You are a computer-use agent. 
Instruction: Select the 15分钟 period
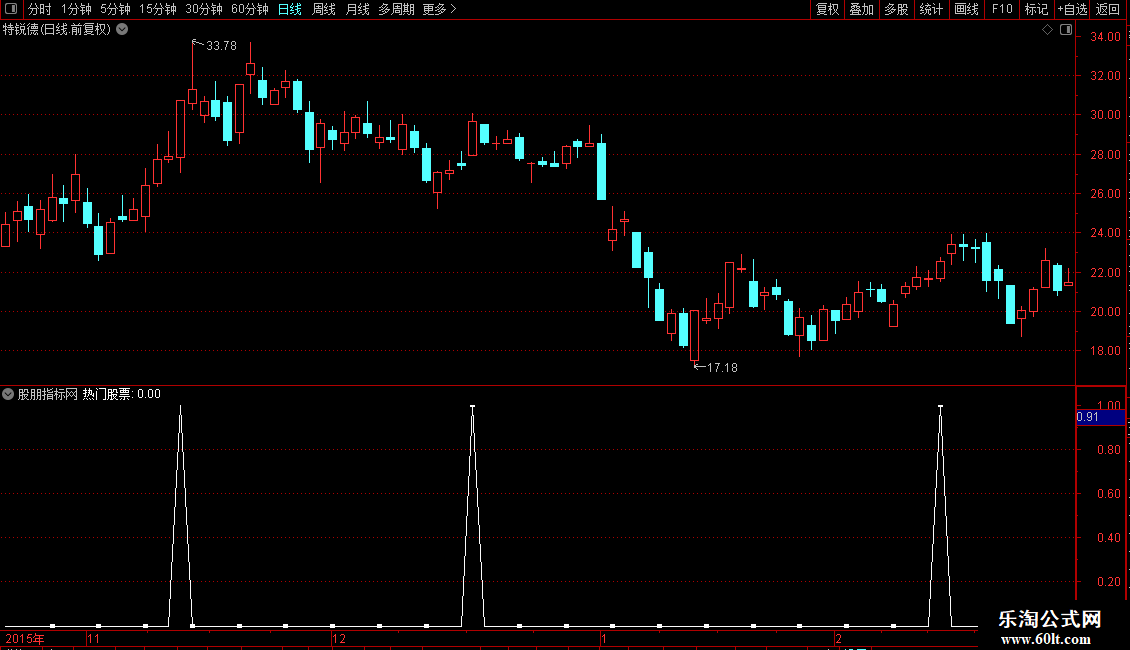tap(158, 9)
